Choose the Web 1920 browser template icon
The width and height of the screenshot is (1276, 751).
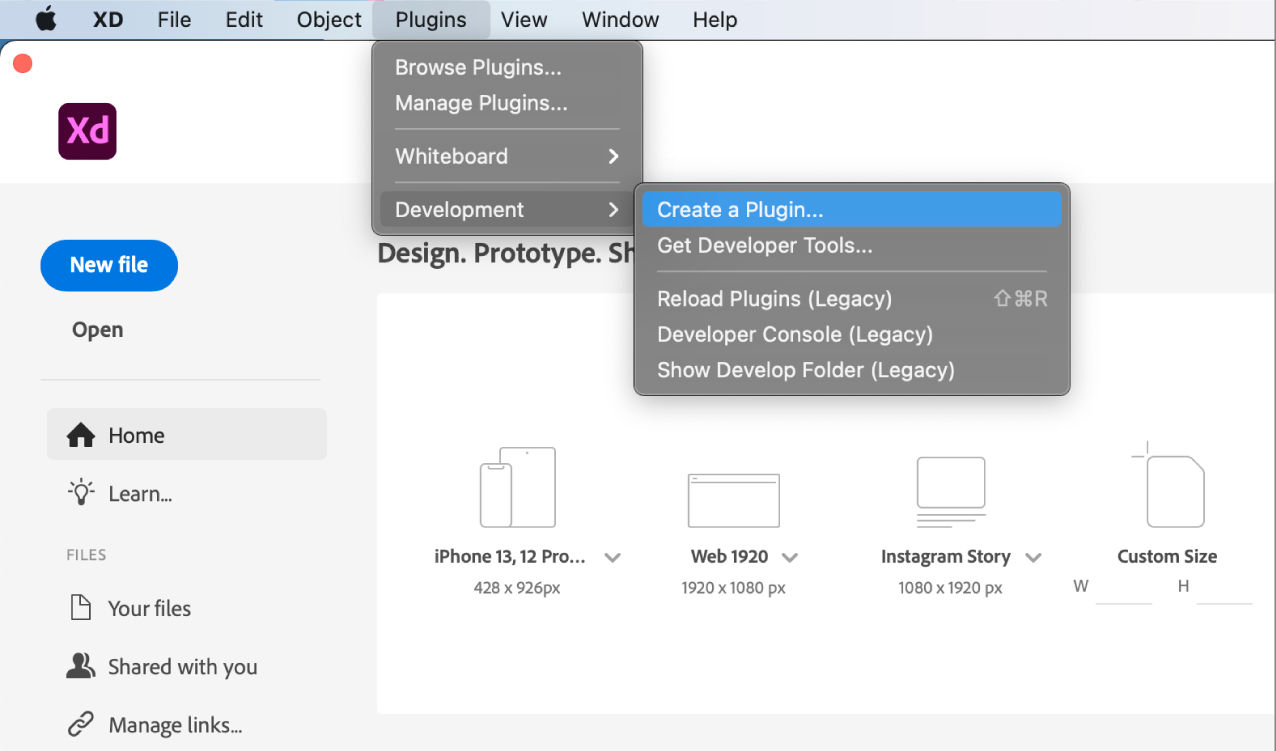click(733, 499)
